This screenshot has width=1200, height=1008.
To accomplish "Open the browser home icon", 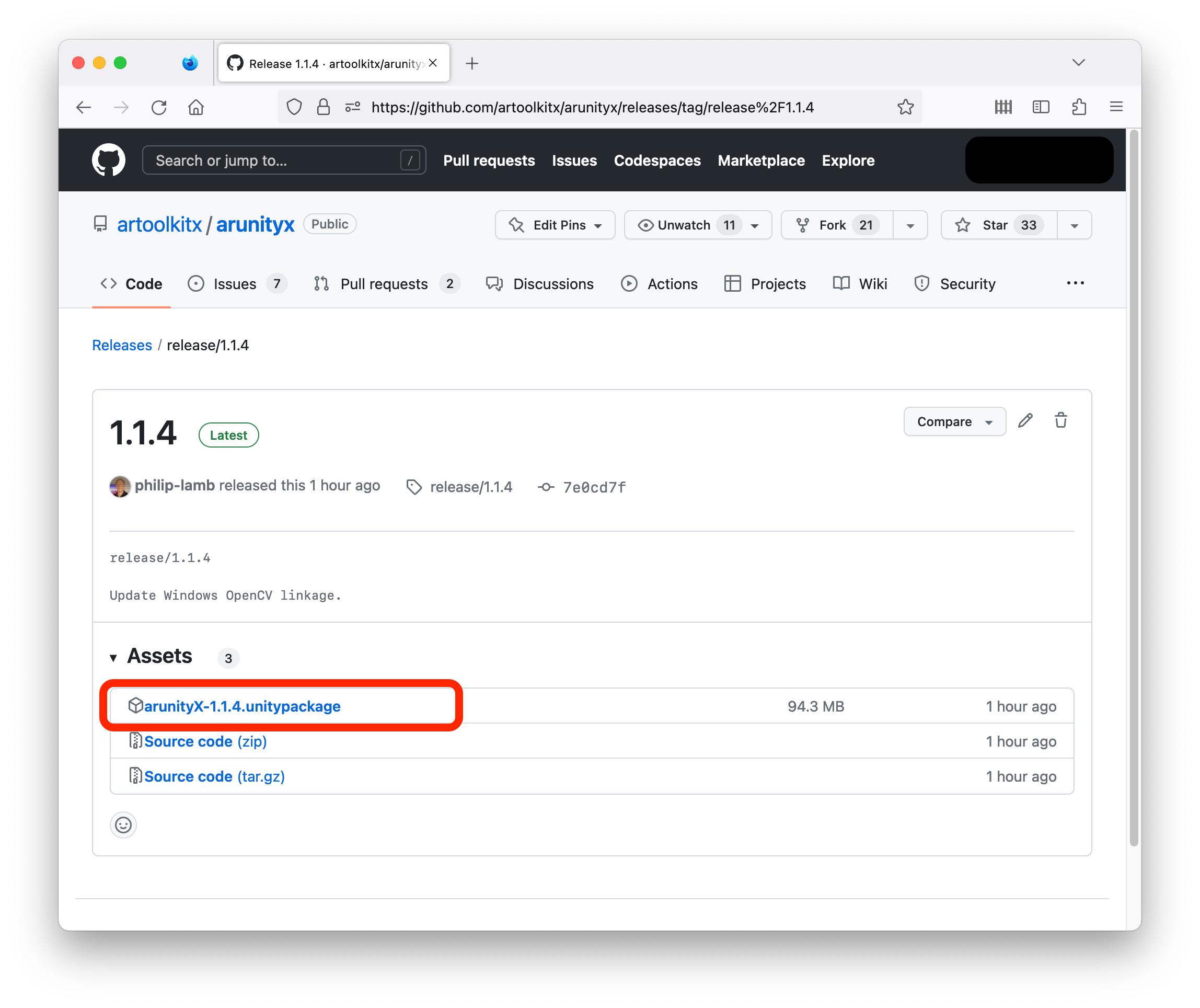I will [x=196, y=107].
